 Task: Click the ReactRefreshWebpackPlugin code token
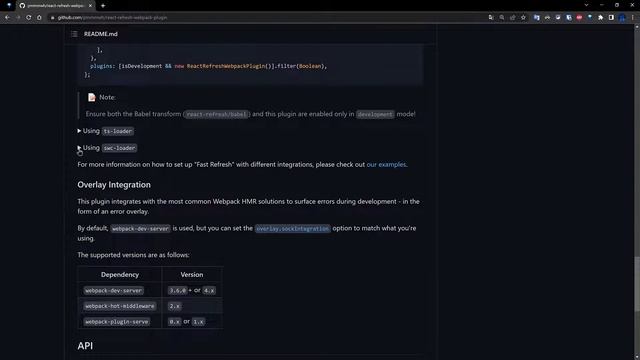coord(226,66)
